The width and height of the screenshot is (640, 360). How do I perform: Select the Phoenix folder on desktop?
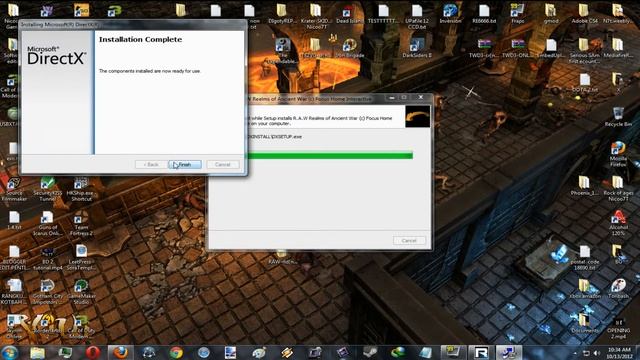click(x=584, y=186)
